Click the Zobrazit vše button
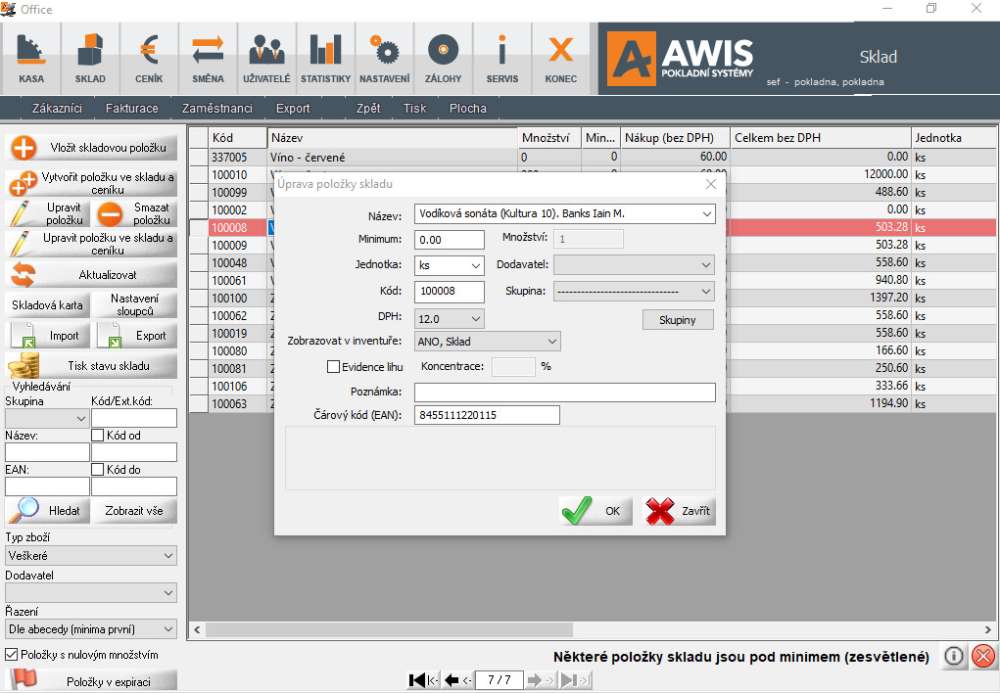This screenshot has height=693, width=1000. 135,511
